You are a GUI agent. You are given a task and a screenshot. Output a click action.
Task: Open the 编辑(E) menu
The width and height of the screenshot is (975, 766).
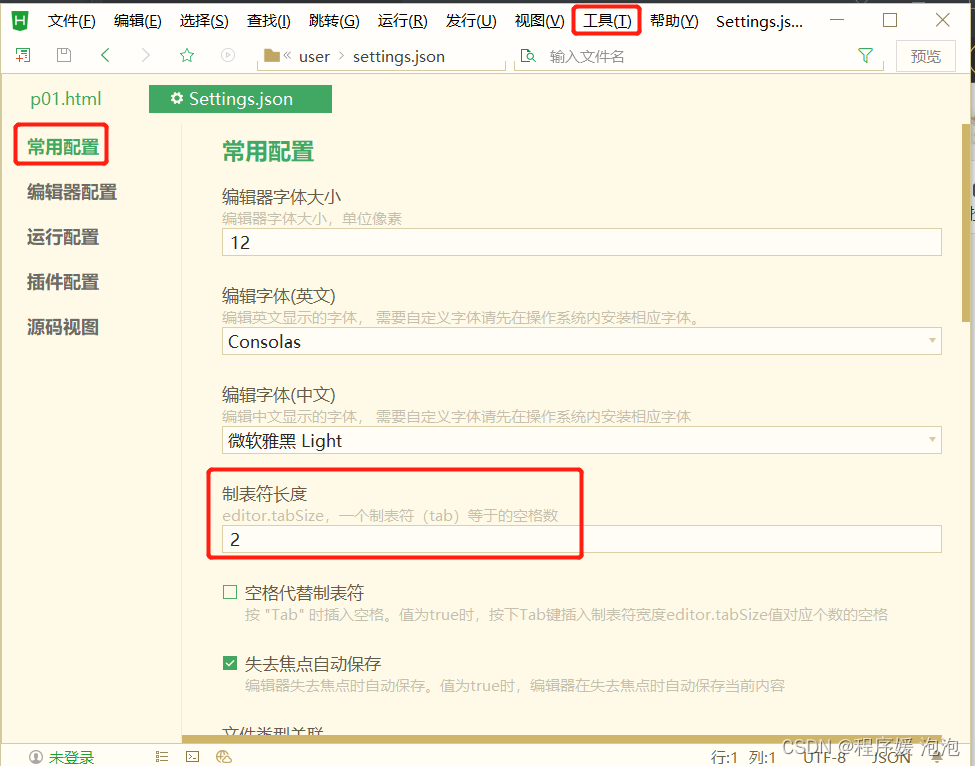click(137, 21)
